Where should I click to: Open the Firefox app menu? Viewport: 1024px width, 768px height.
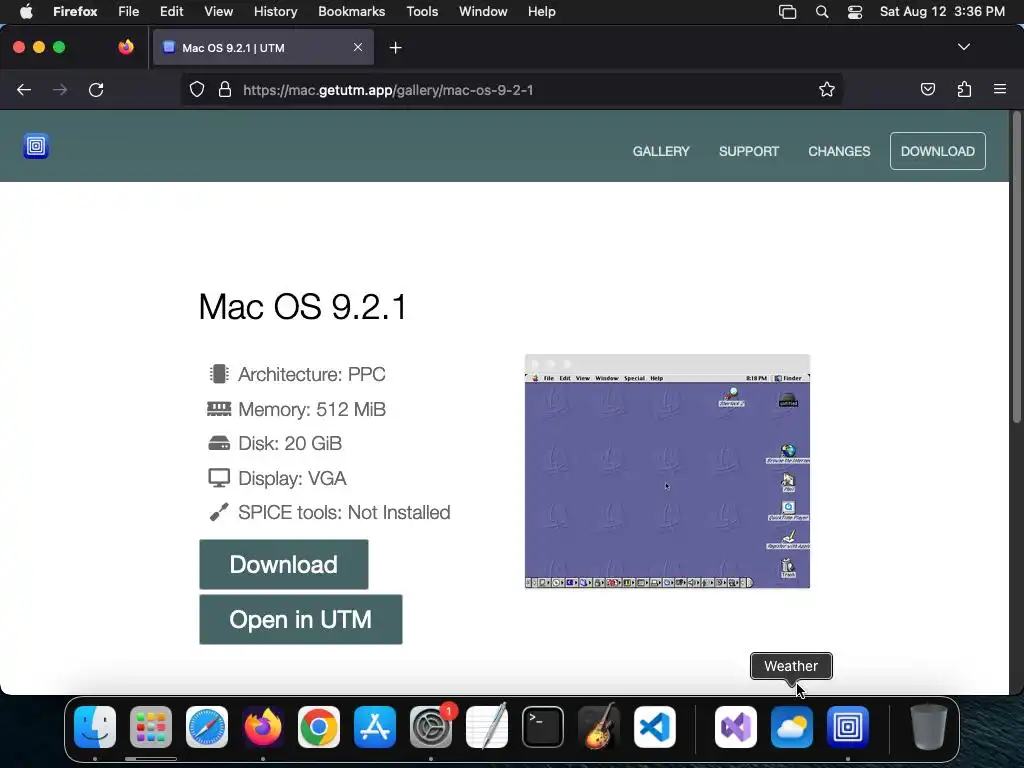75,12
